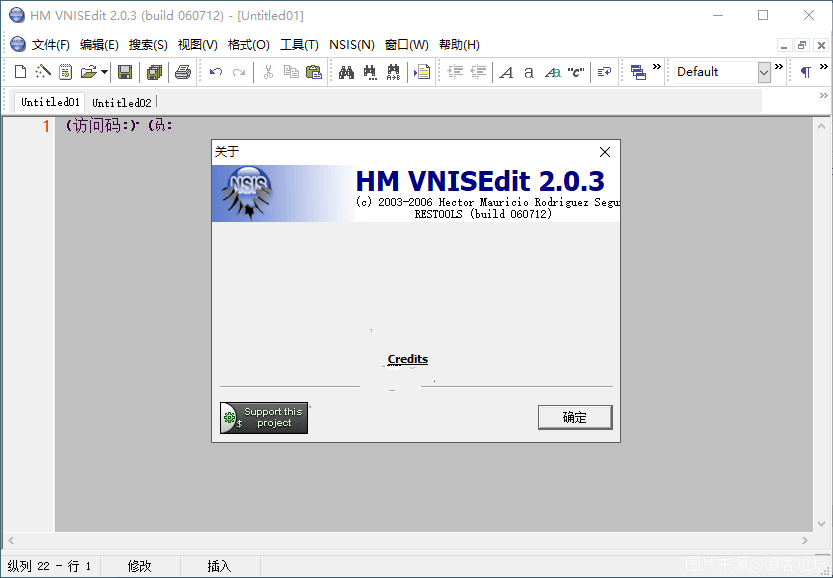Click the New script icon
833x578 pixels.
21,72
